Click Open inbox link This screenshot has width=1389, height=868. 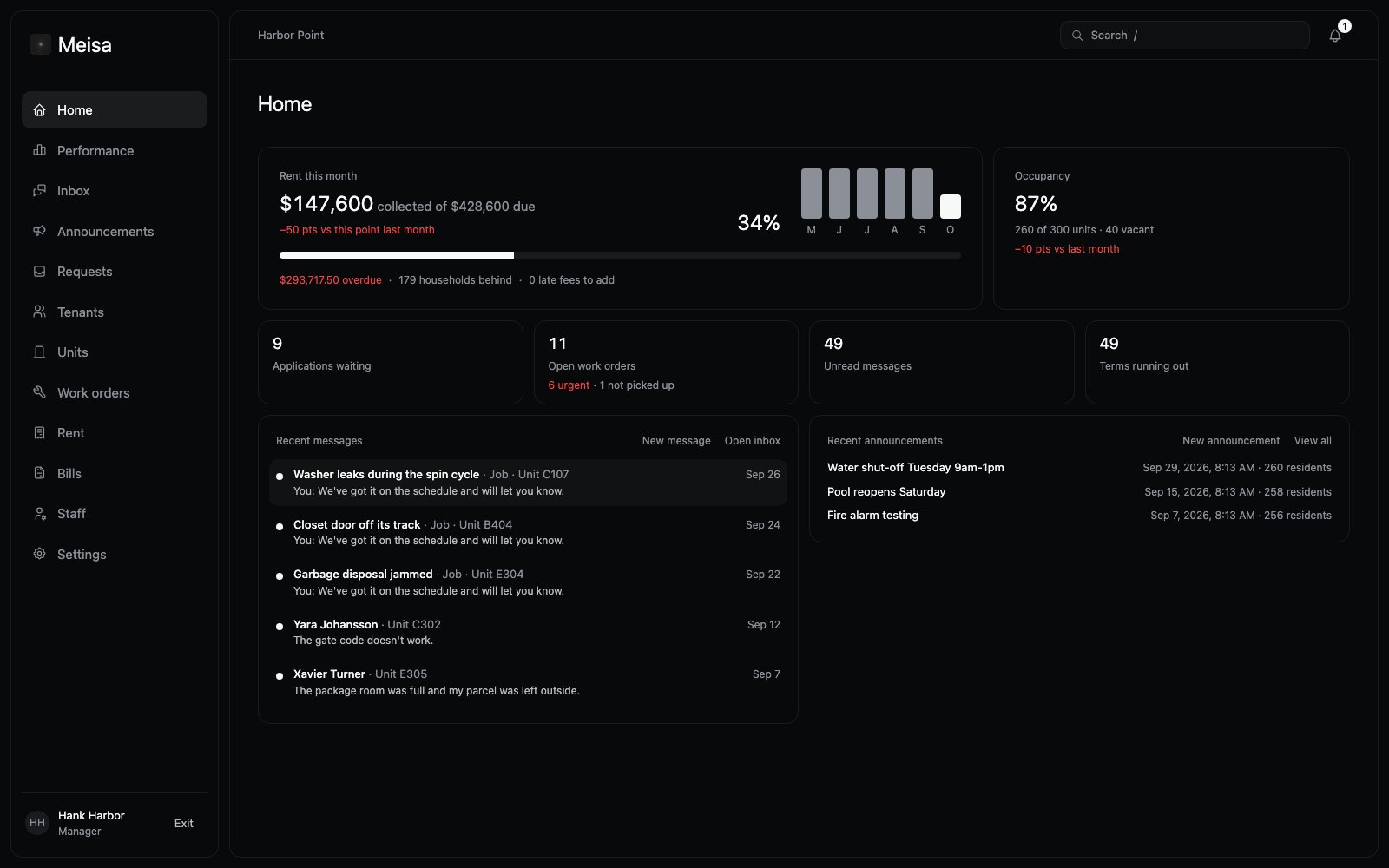tap(753, 441)
